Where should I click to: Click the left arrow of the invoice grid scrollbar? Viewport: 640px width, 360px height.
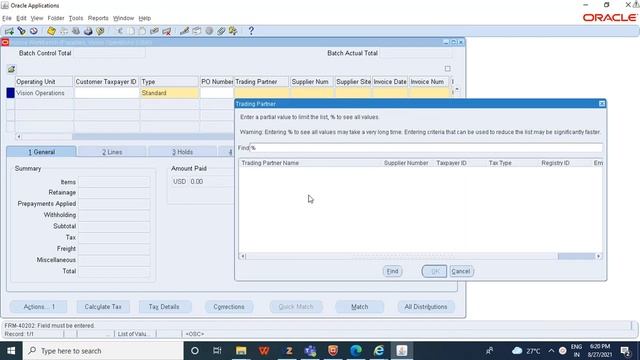[18, 137]
